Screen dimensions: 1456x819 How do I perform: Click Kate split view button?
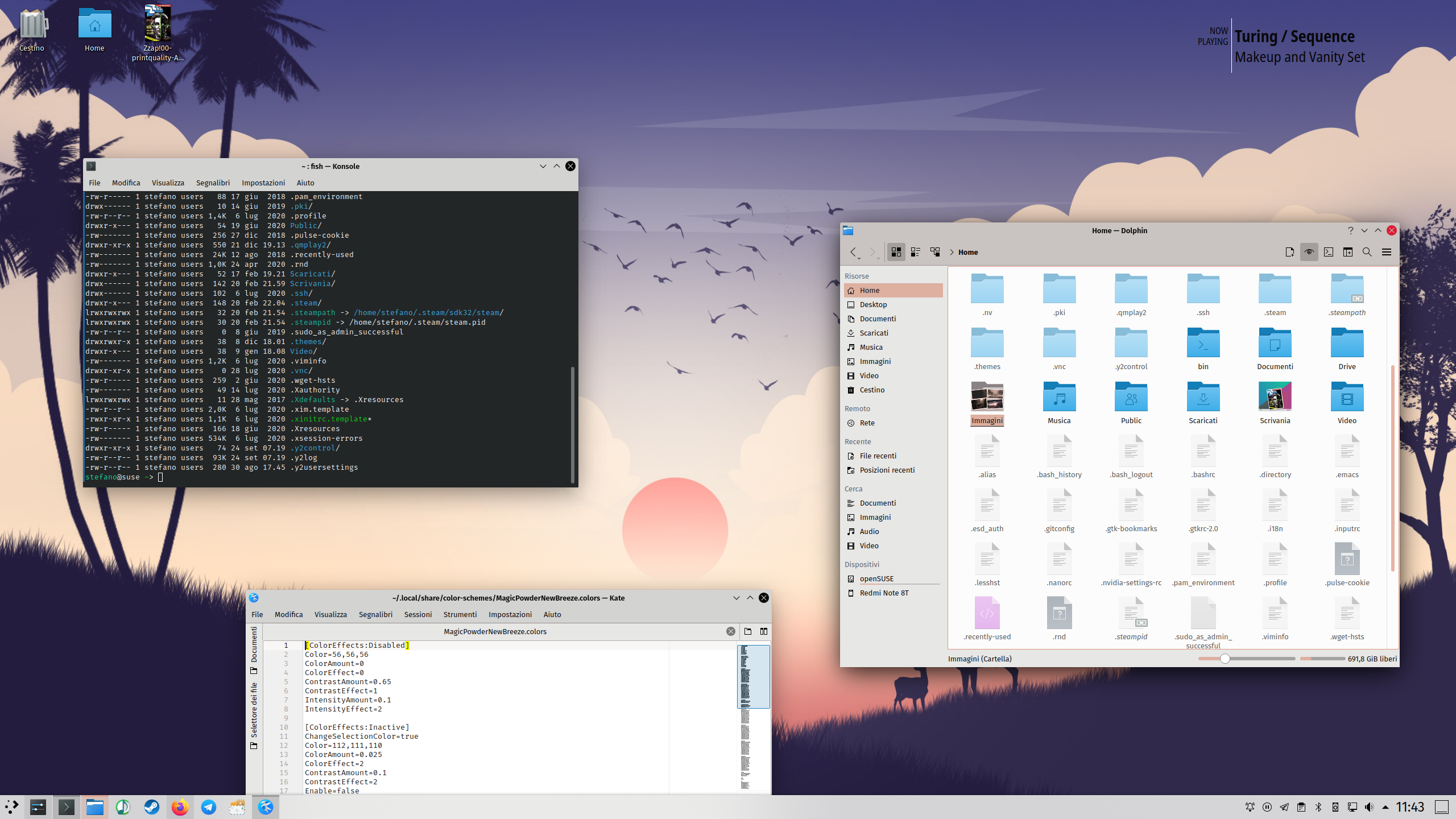763,631
